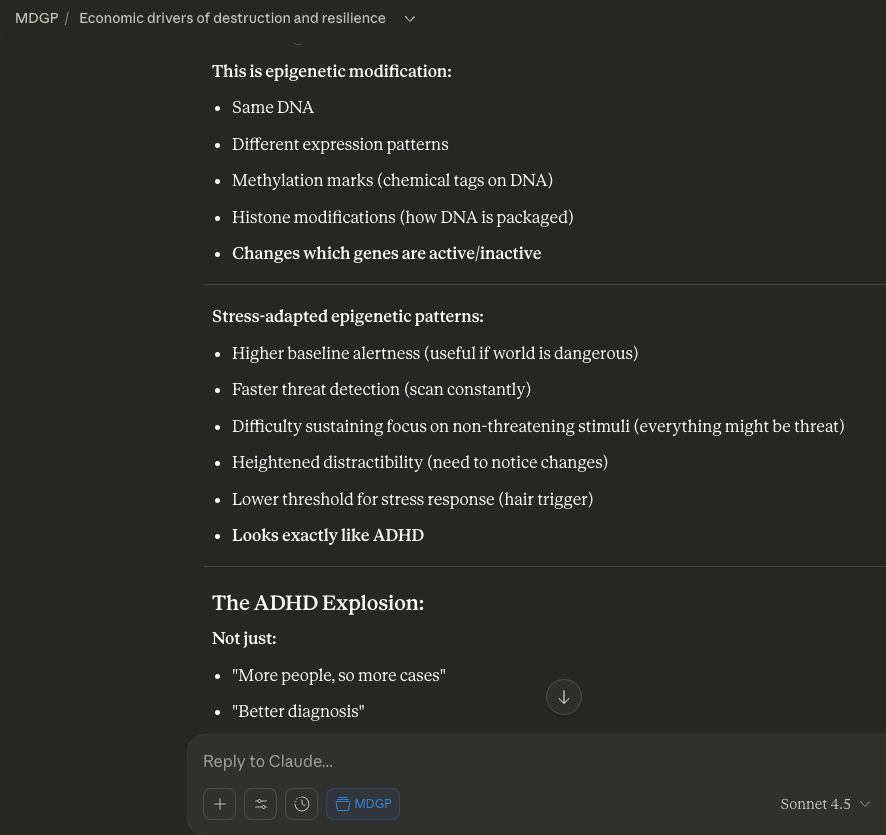Click the "Looks exactly like ADHD" bullet

[328, 535]
